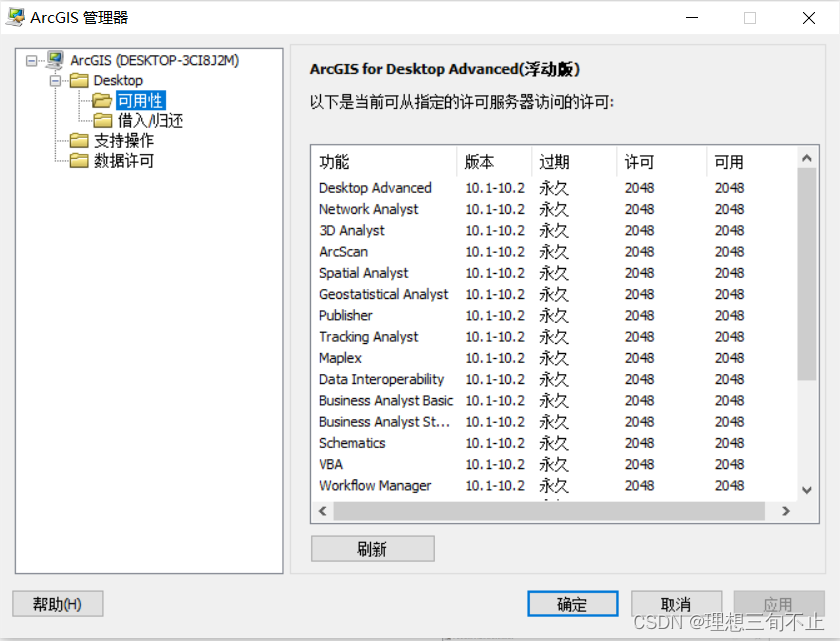Click the vertical scrollbar down arrow
The height and width of the screenshot is (641, 840).
click(807, 490)
